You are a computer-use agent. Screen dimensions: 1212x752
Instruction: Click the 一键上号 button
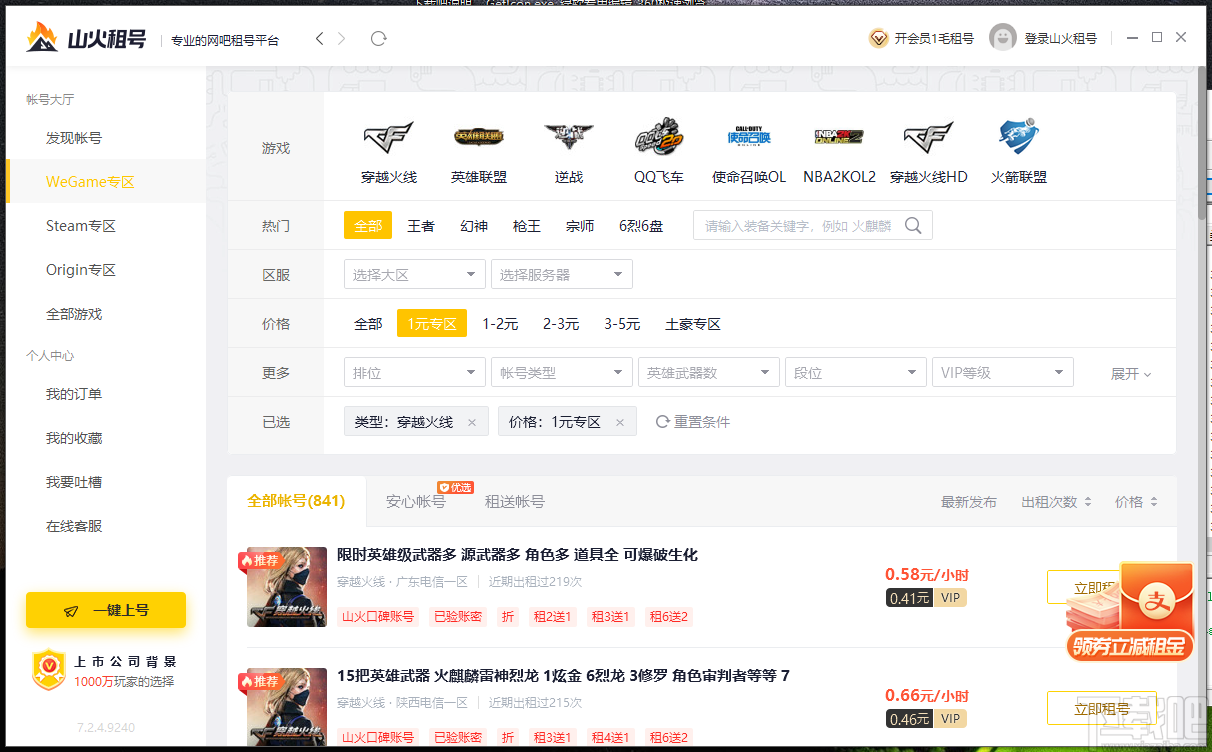pos(106,610)
